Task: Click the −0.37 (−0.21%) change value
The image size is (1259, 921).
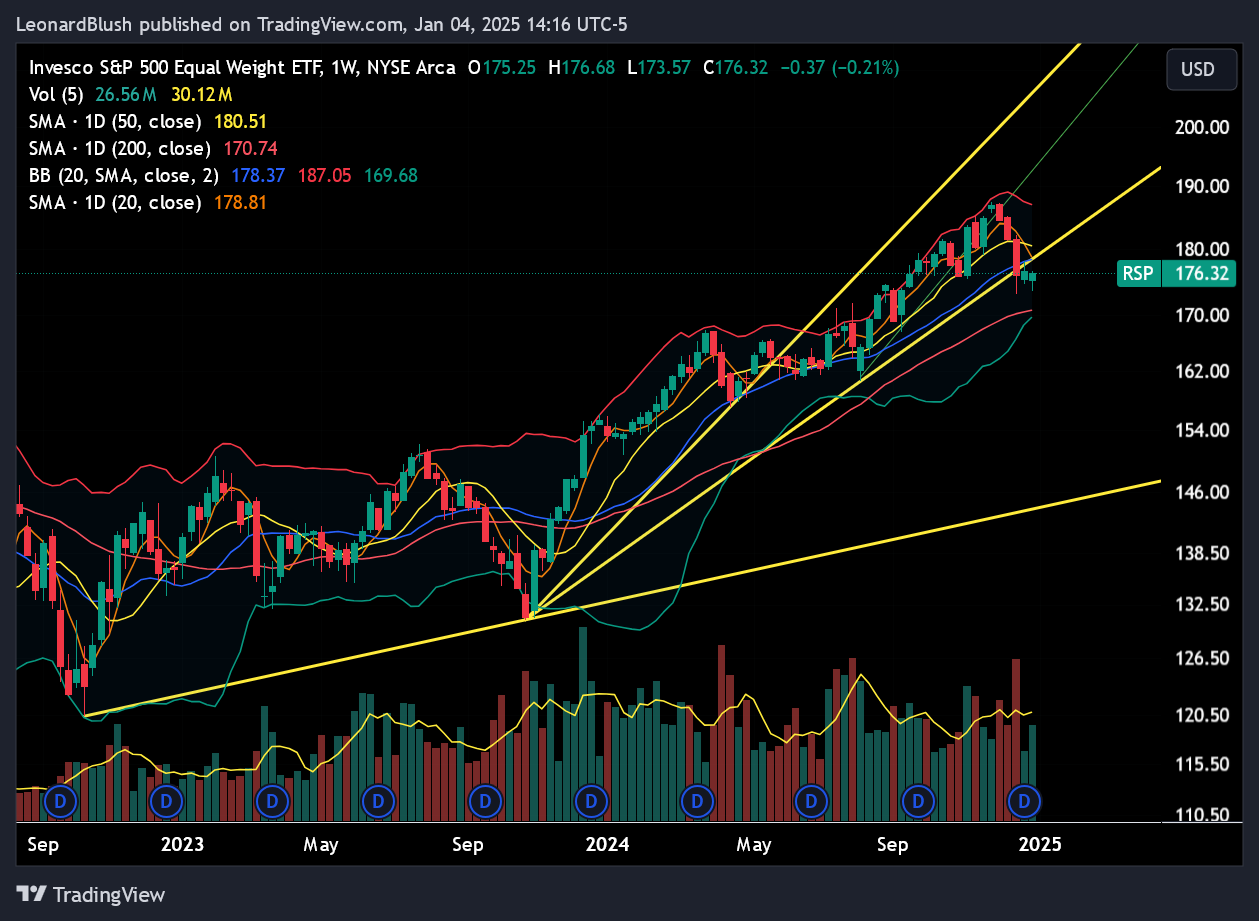Action: click(x=840, y=68)
